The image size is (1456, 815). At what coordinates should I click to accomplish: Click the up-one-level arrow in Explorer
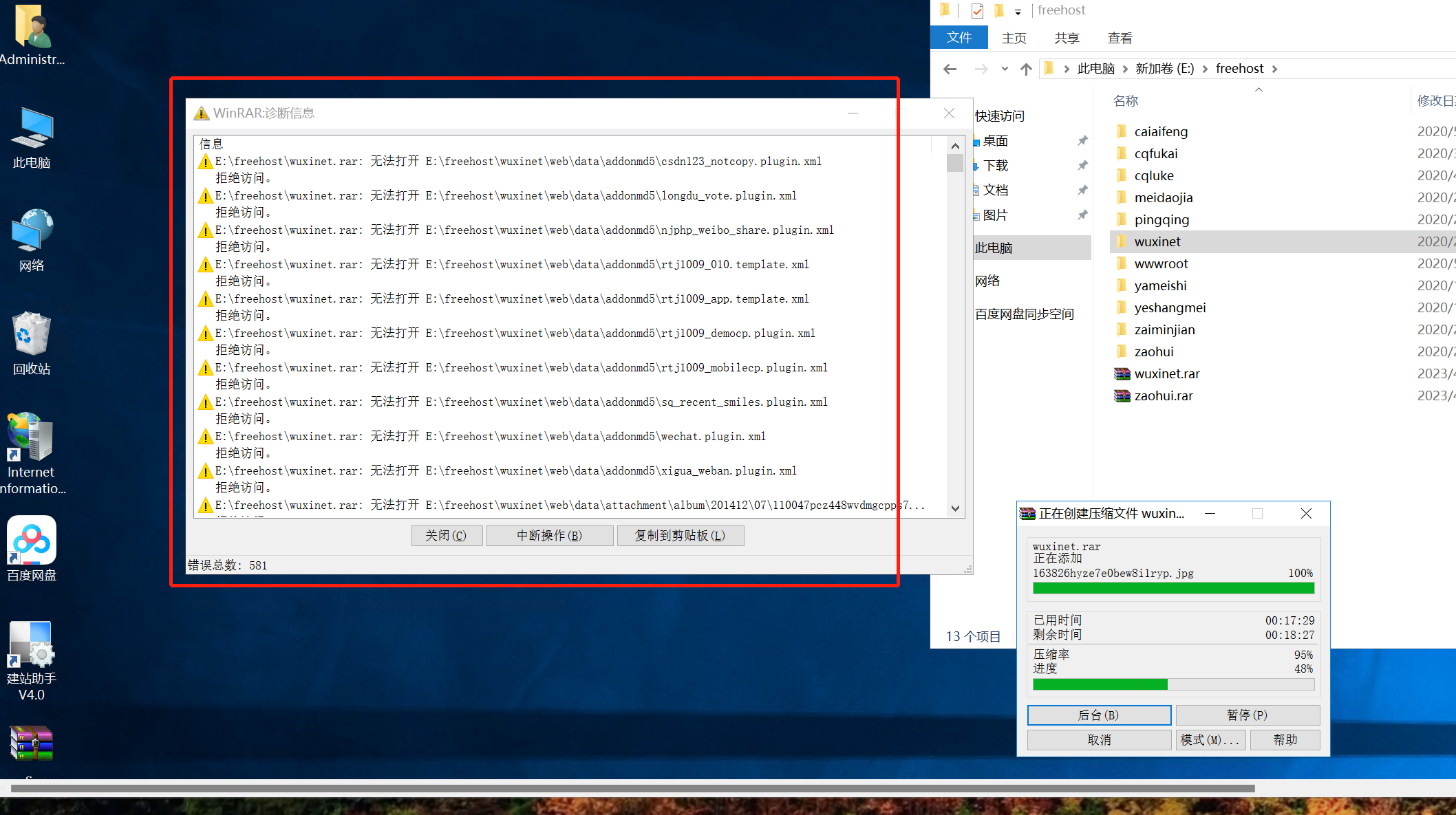1026,69
